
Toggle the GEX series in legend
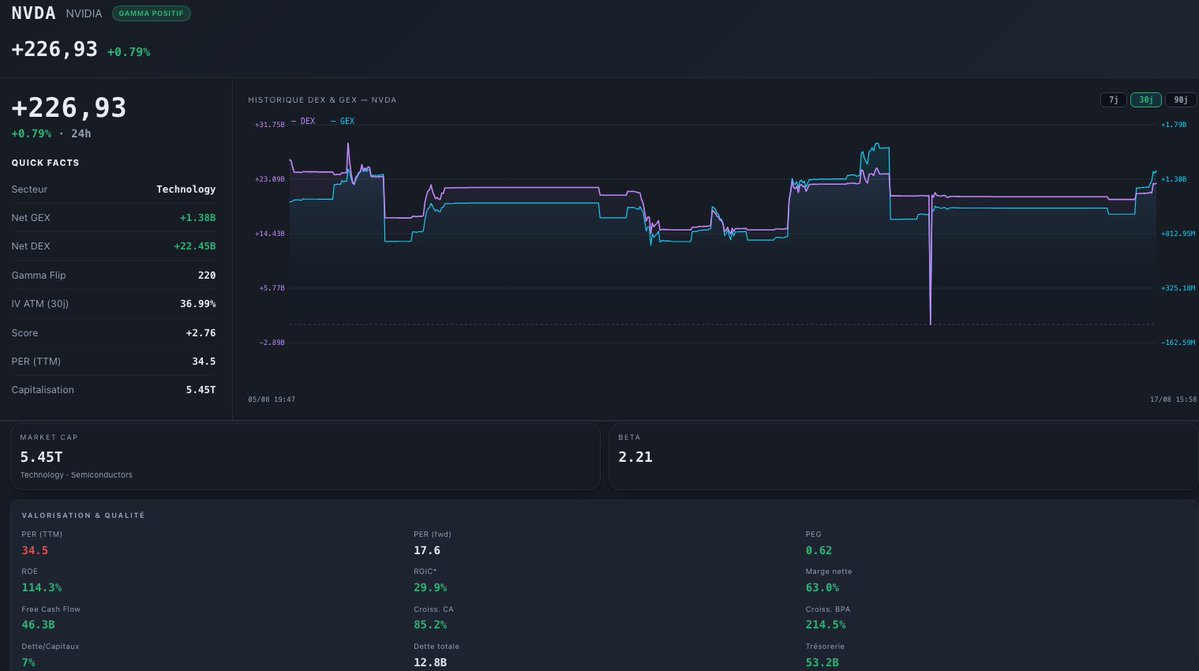(x=343, y=121)
